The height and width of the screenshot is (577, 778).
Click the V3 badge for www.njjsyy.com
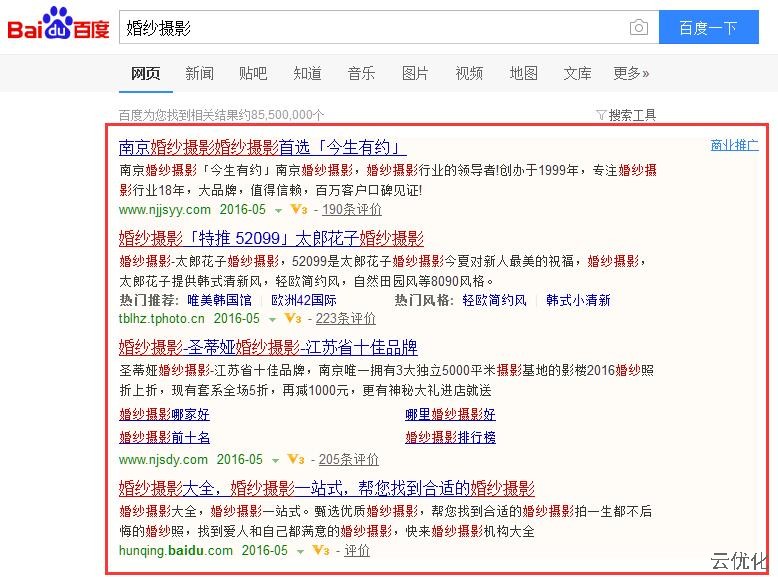click(296, 210)
